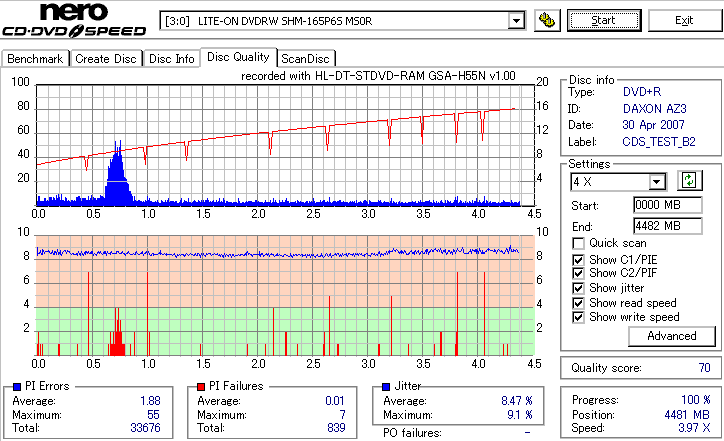Open the Create Disc tab
The height and width of the screenshot is (441, 724).
[x=106, y=59]
